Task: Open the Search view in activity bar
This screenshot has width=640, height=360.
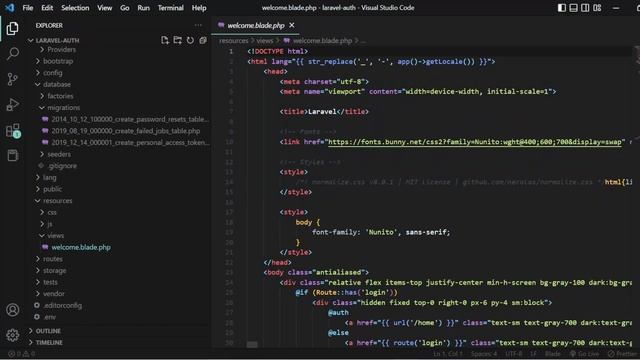Action: [x=12, y=53]
